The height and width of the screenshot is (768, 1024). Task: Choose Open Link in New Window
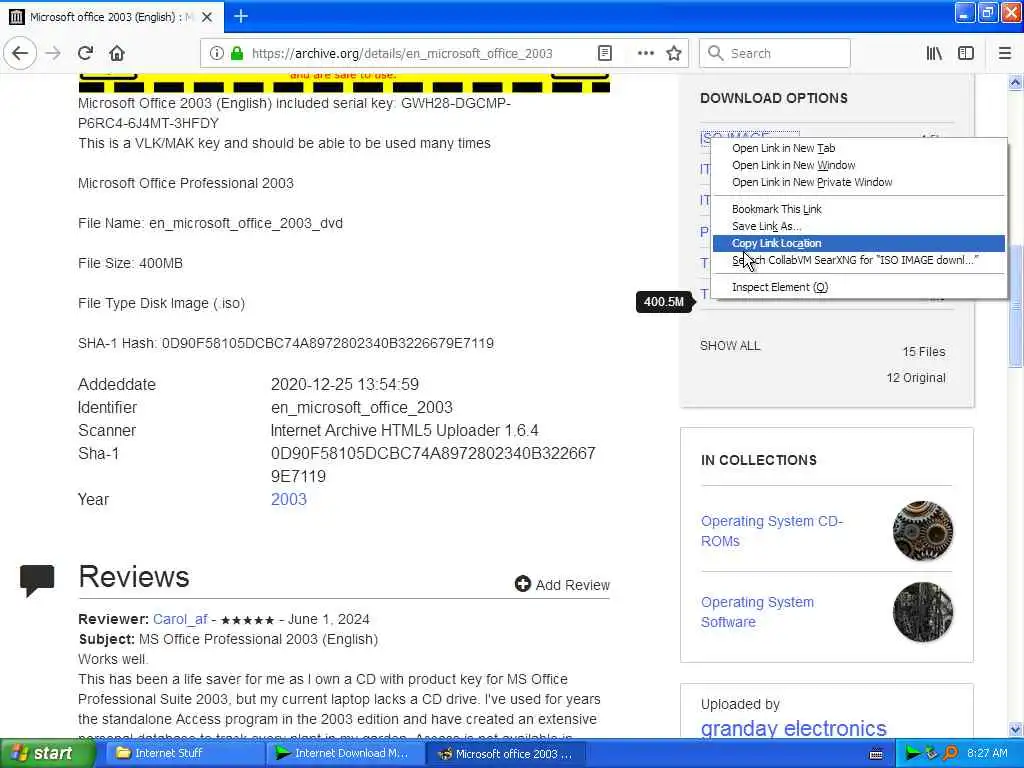point(859,165)
